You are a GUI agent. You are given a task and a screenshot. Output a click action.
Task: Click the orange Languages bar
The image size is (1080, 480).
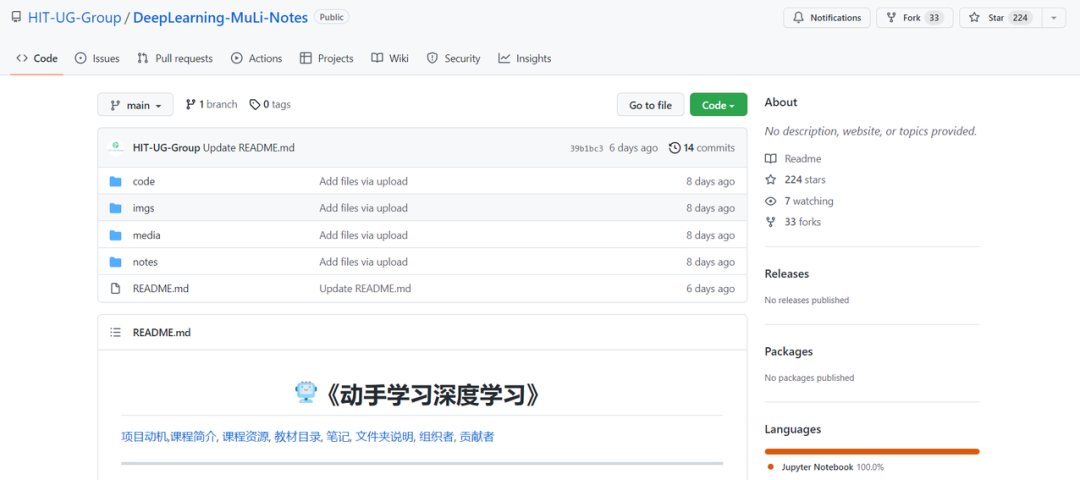click(x=871, y=452)
